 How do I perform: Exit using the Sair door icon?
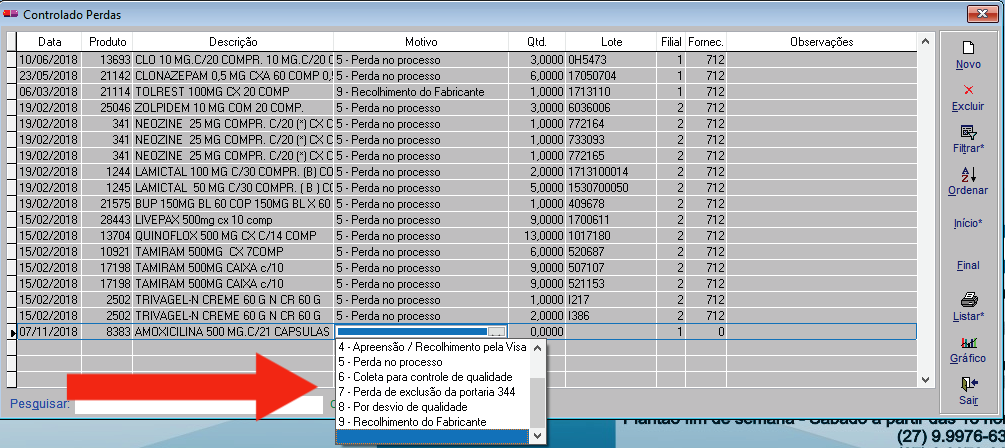point(967,384)
